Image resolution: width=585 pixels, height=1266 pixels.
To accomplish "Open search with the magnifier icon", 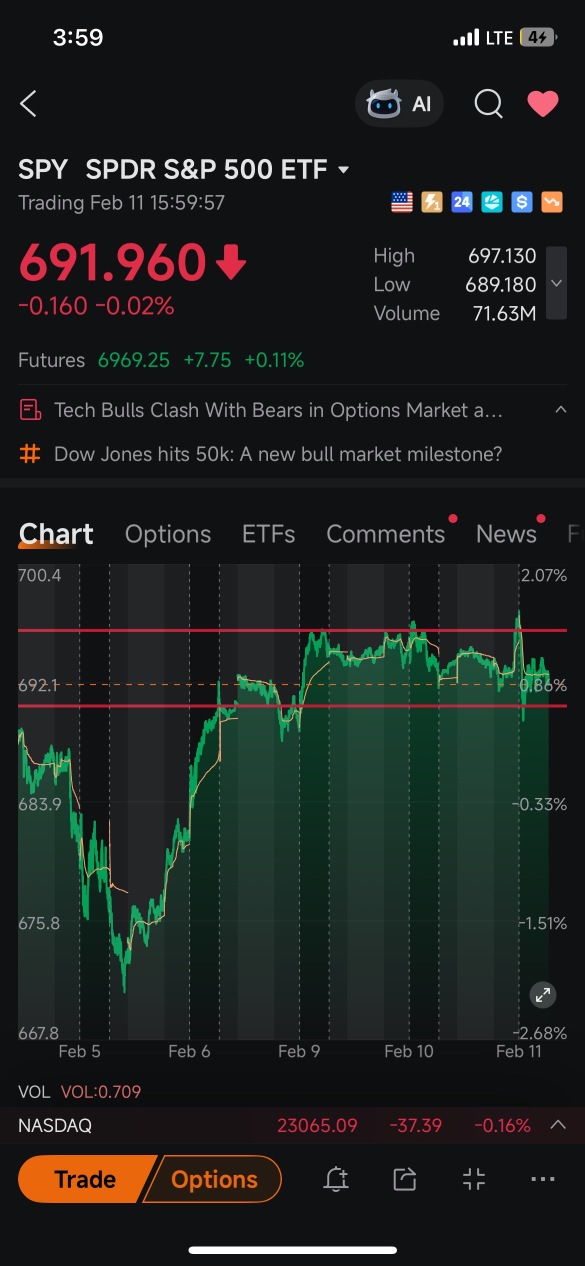I will pos(488,103).
